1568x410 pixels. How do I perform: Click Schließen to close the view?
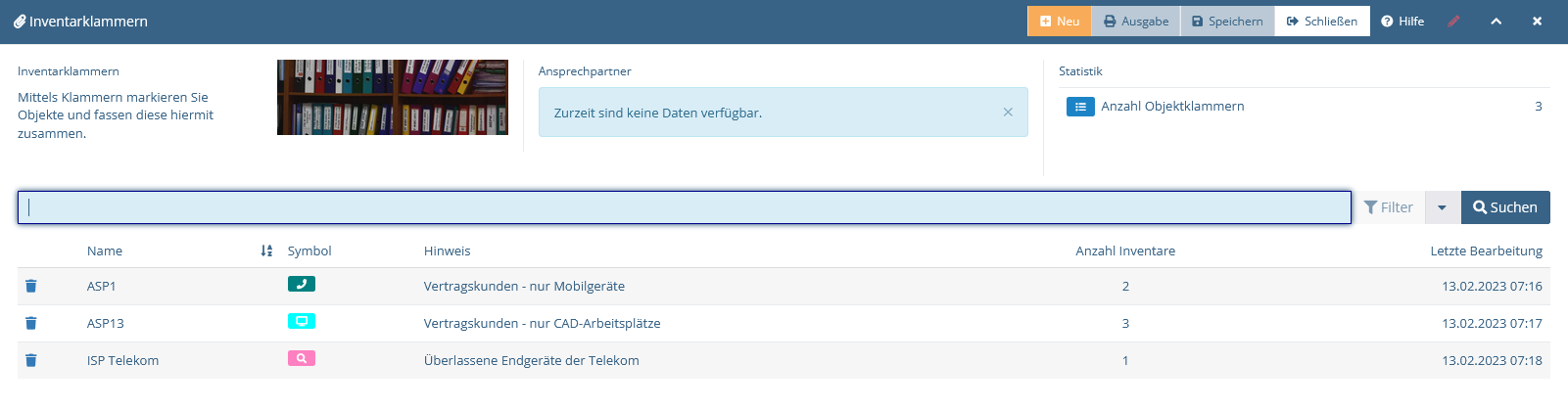pos(1322,21)
